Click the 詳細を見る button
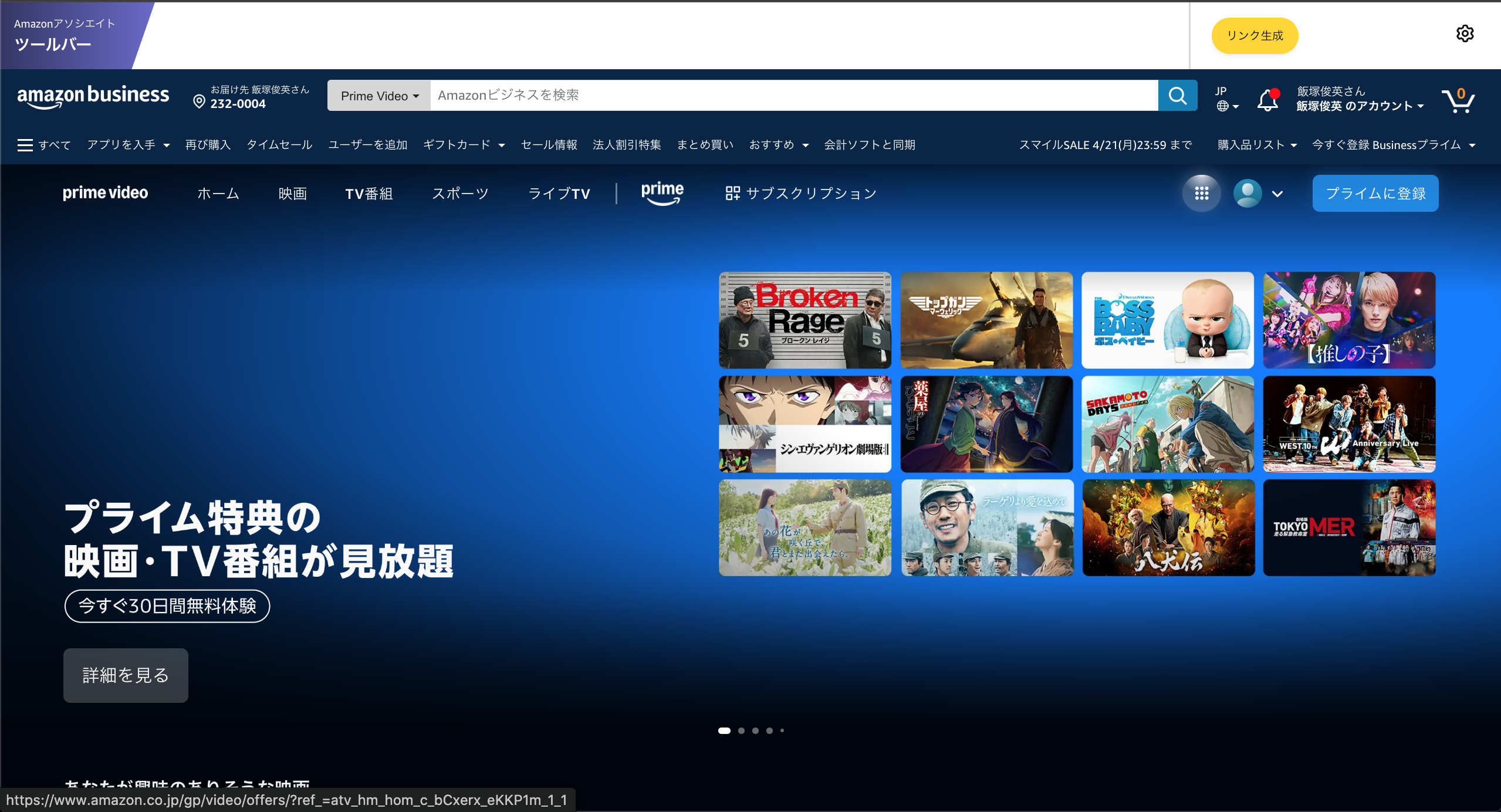Viewport: 1501px width, 812px height. [x=126, y=675]
